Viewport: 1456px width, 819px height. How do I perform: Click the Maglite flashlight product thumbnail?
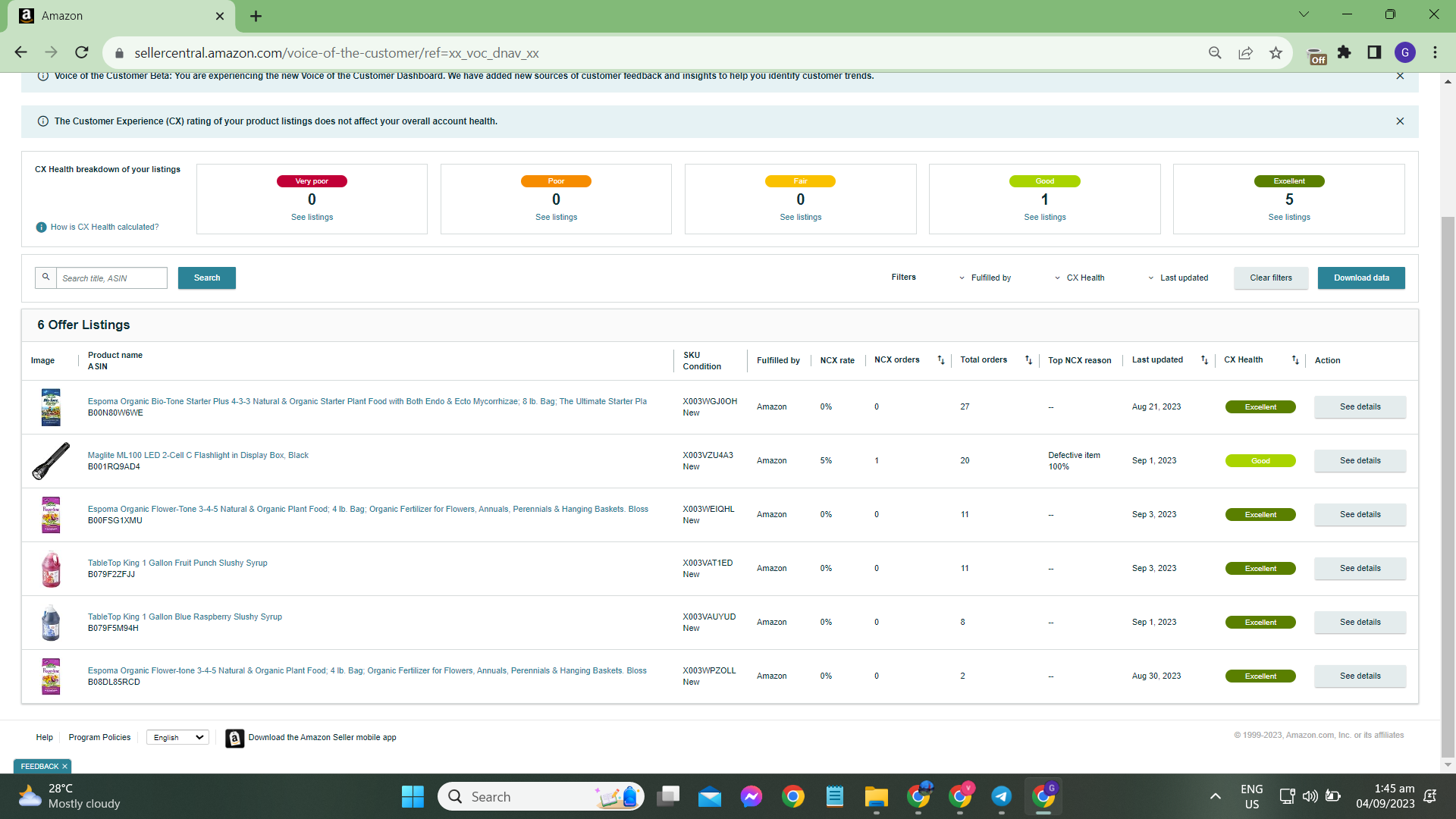51,461
